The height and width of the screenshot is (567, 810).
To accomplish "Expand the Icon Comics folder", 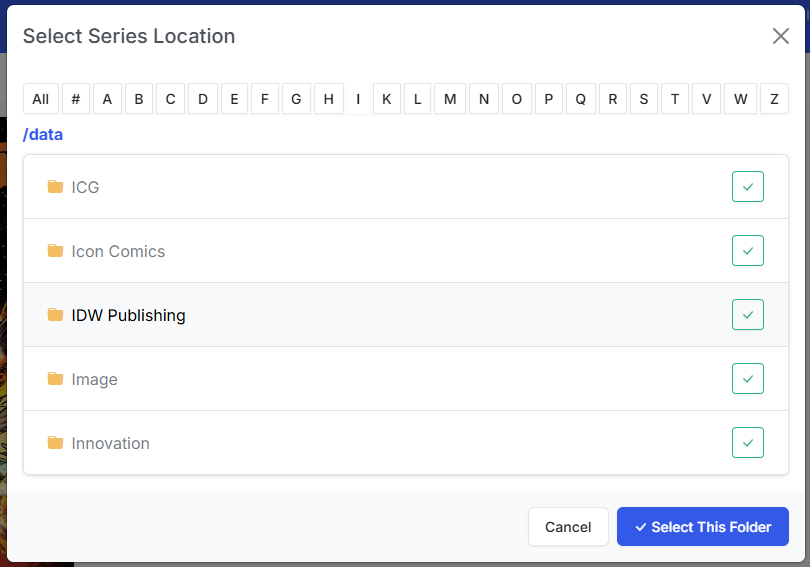I will click(x=118, y=251).
